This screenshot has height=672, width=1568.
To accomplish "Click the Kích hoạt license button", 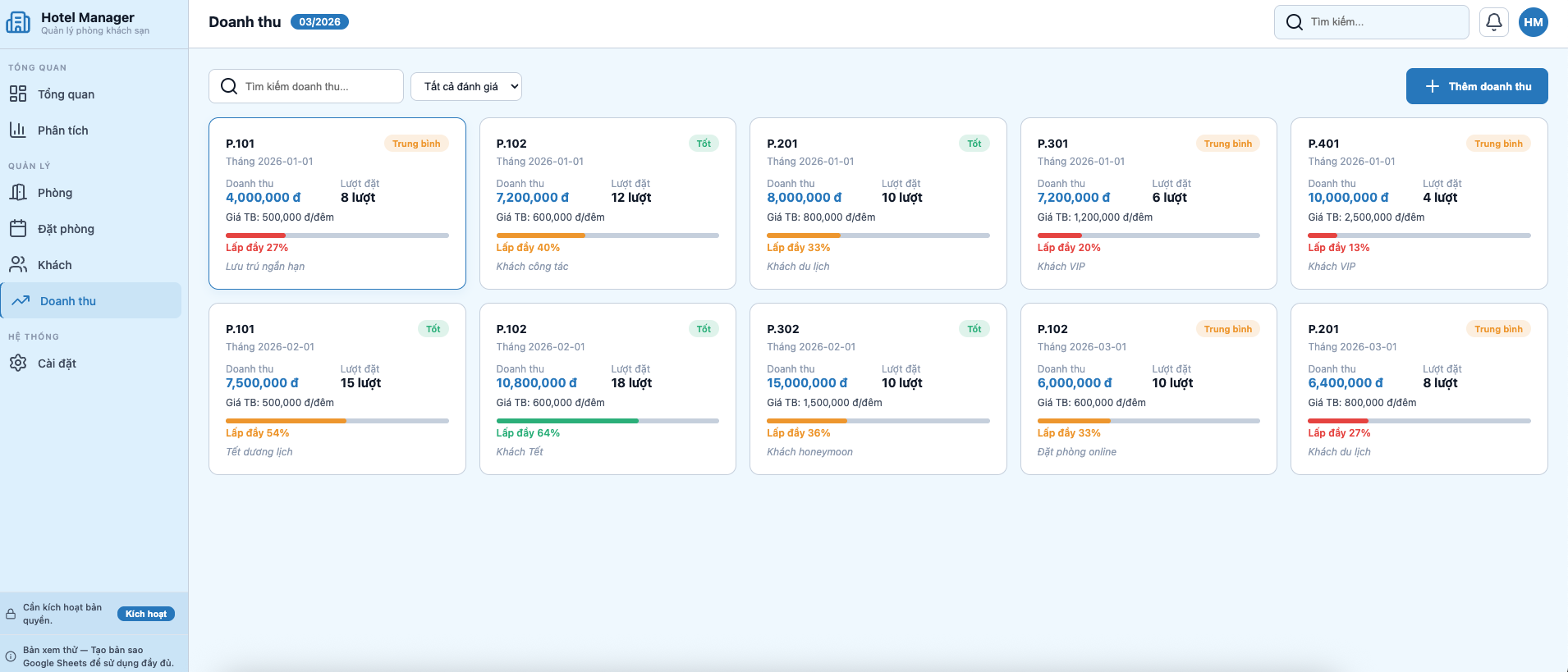I will pyautogui.click(x=145, y=614).
